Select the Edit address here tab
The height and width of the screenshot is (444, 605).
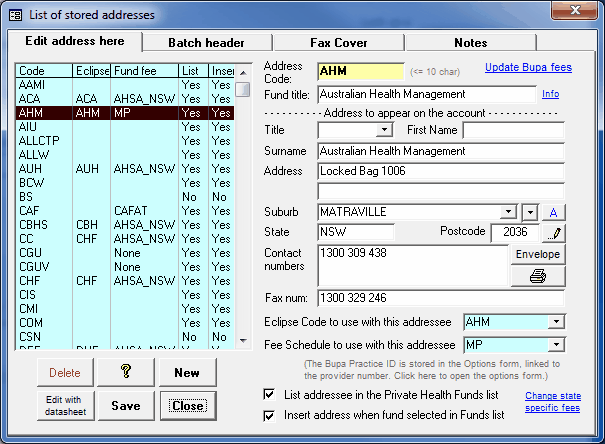point(75,41)
